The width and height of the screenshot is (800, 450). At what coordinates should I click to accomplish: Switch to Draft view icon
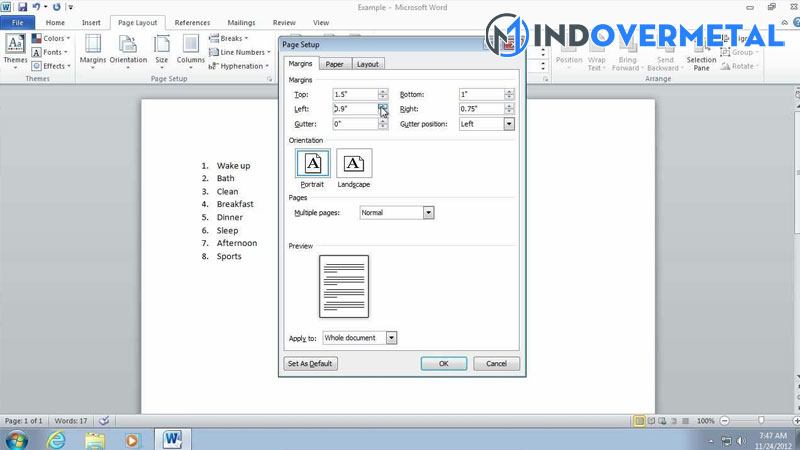click(685, 421)
